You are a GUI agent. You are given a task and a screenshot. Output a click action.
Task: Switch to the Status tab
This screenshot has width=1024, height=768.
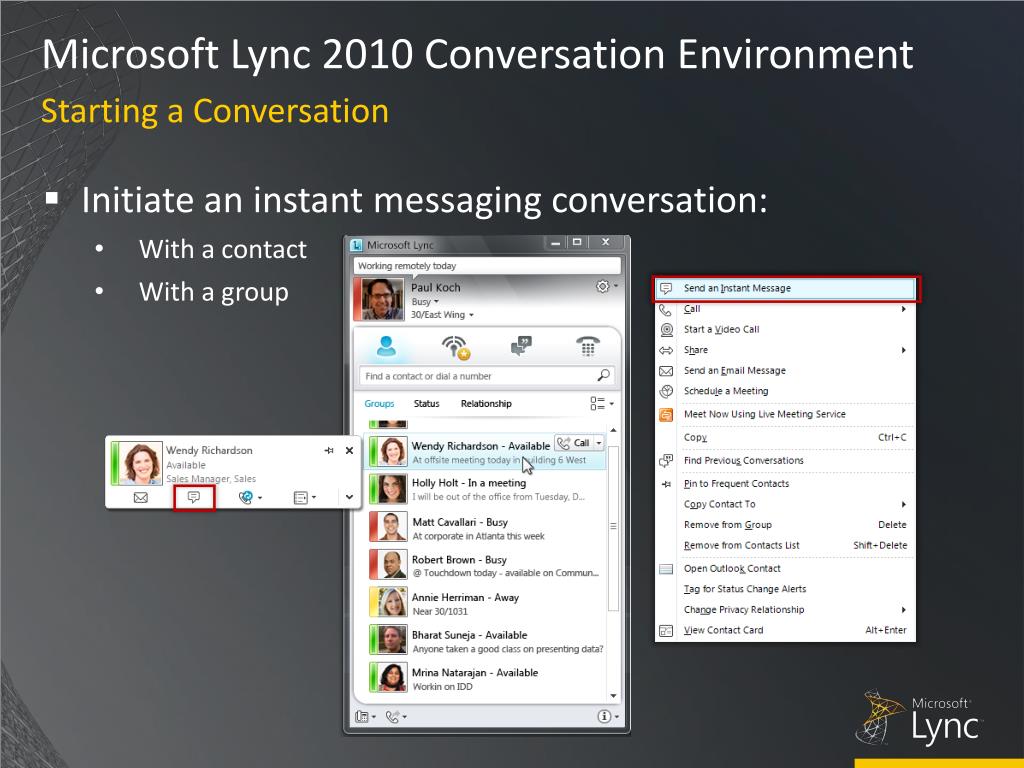pos(426,404)
